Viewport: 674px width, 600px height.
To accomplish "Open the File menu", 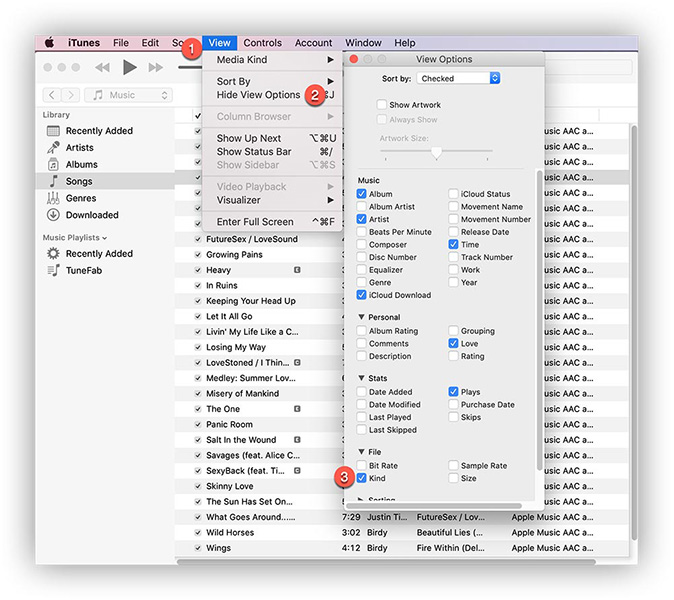I will click(121, 43).
